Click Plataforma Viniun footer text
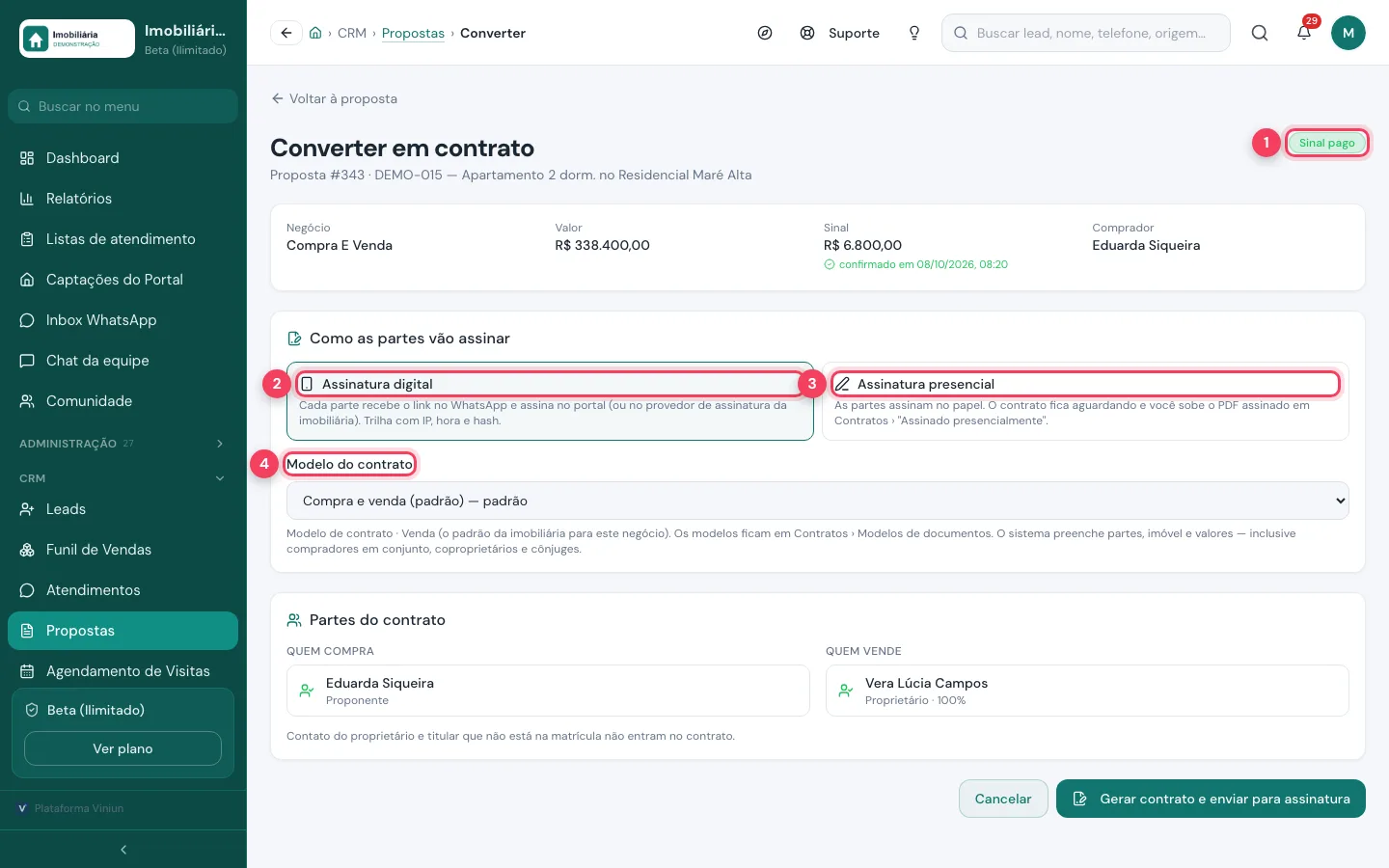The width and height of the screenshot is (1389, 868). pos(79,808)
